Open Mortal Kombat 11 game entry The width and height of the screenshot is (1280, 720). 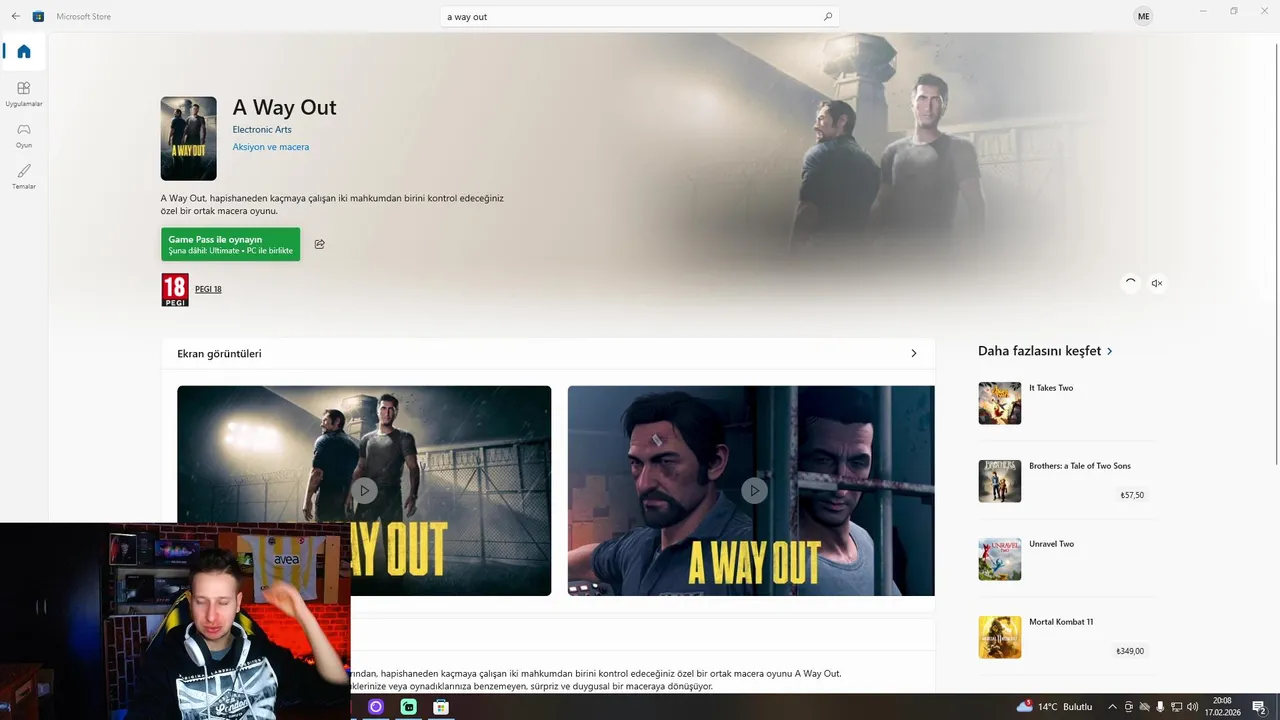pyautogui.click(x=1067, y=637)
